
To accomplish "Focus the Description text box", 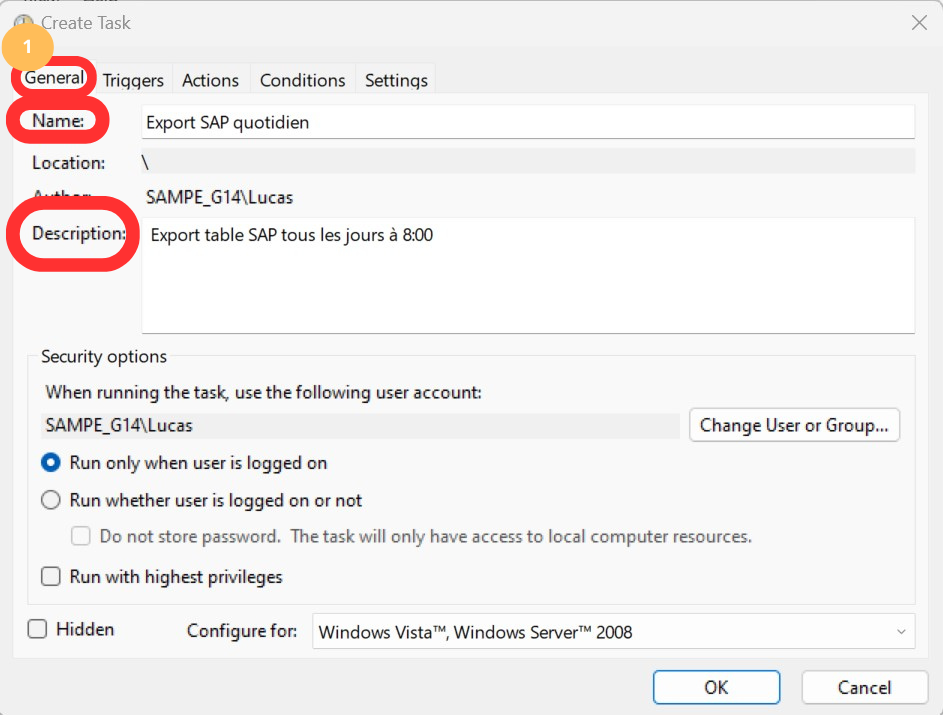I will [x=527, y=275].
